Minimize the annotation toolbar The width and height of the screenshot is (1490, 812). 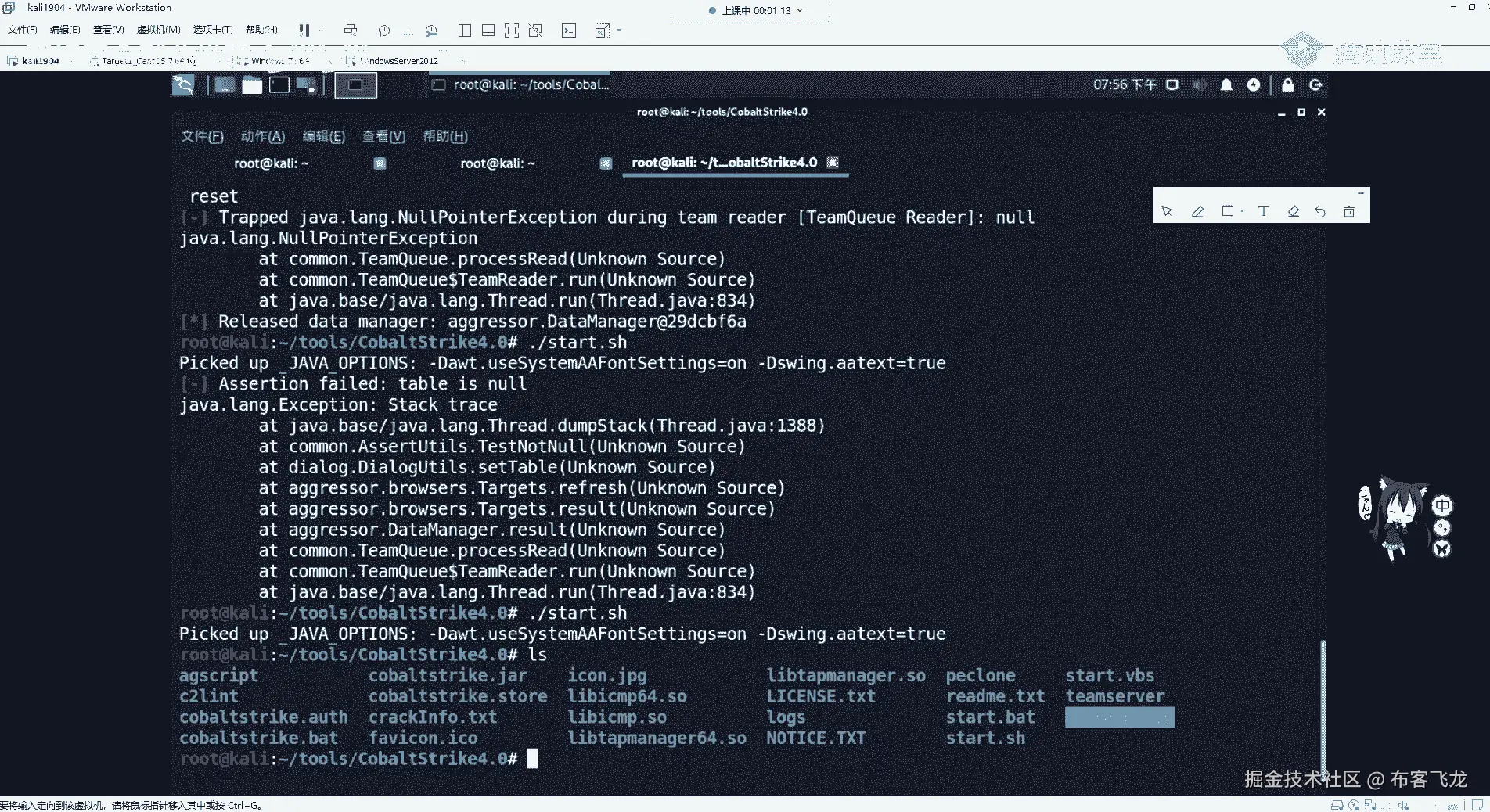click(x=1361, y=192)
